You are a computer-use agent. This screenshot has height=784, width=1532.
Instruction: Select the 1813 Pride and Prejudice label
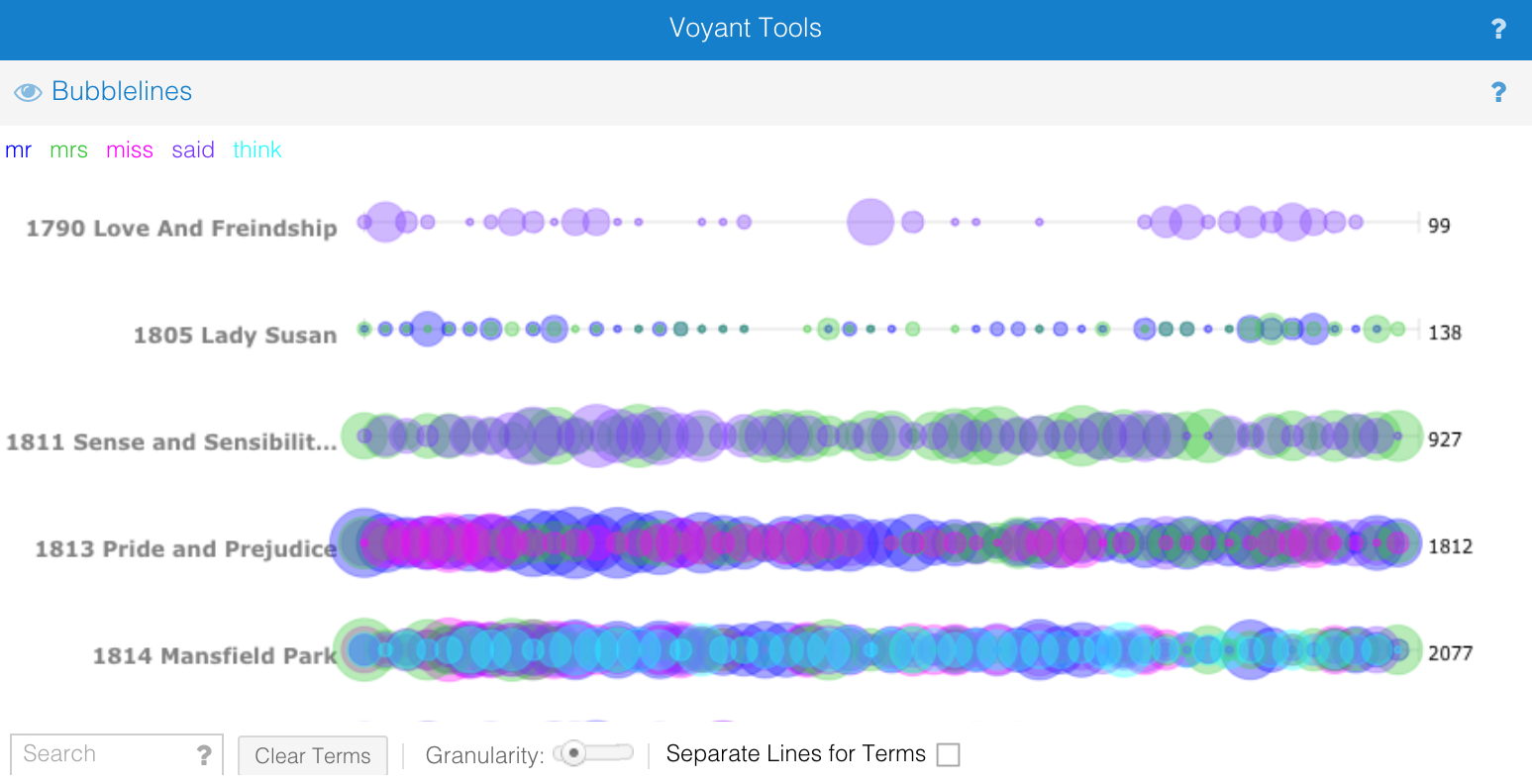[185, 548]
